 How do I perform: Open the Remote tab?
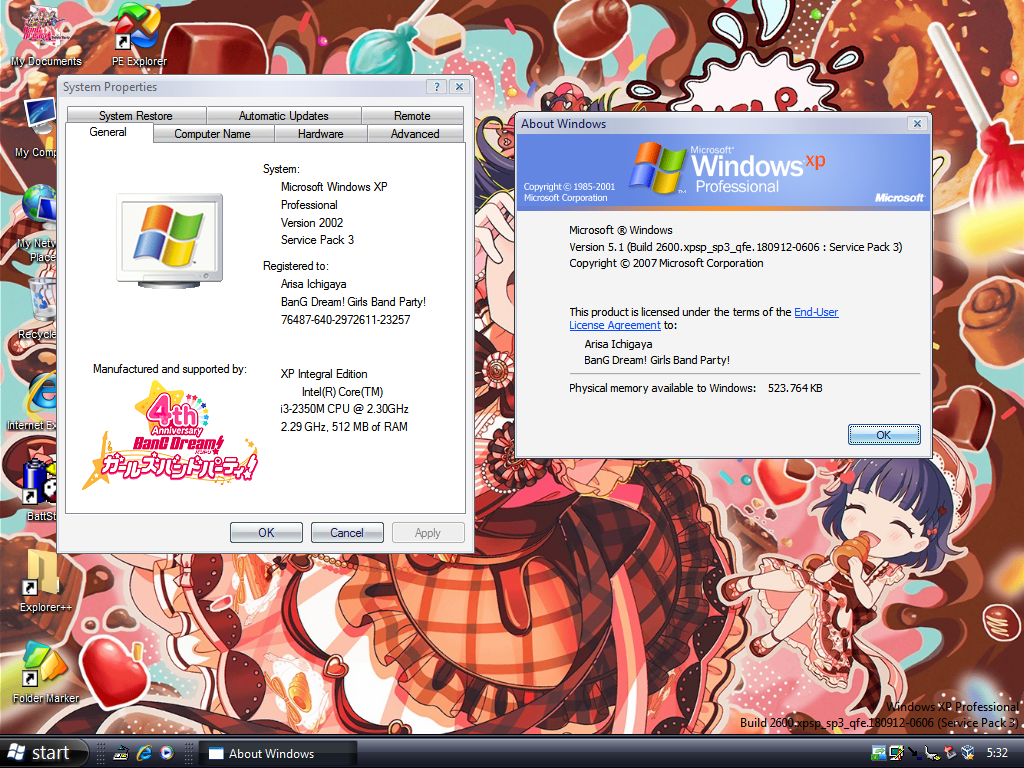pyautogui.click(x=412, y=116)
